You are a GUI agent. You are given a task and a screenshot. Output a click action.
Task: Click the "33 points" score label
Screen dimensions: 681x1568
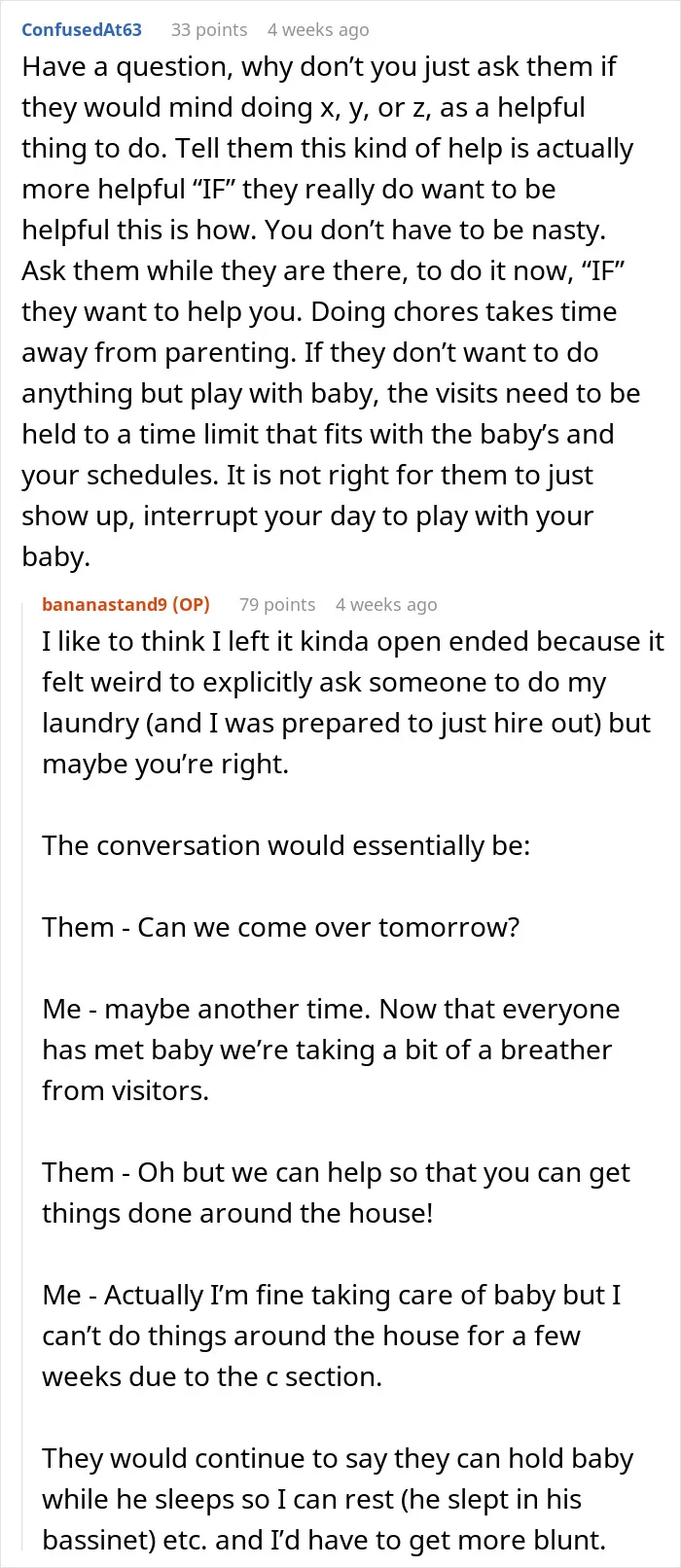pyautogui.click(x=209, y=29)
